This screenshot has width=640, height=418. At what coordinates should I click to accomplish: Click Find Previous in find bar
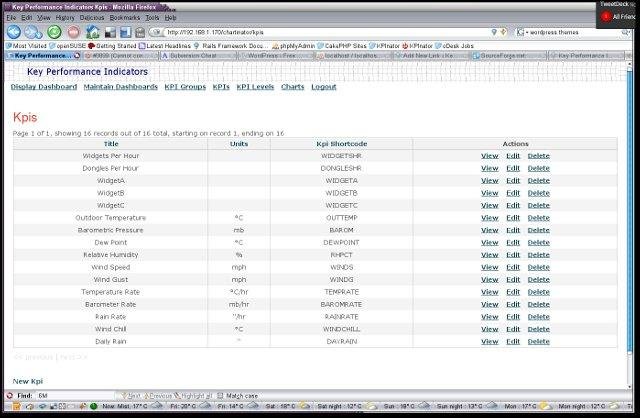[158, 396]
